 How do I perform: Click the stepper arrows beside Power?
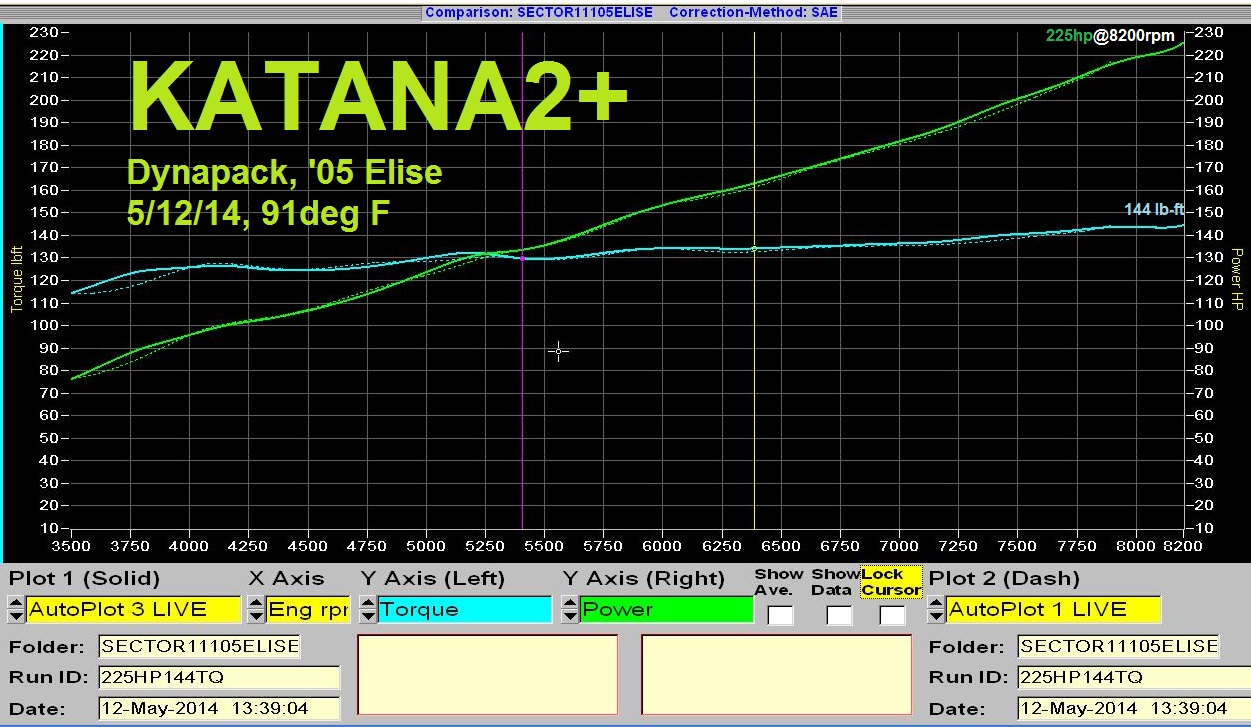click(570, 609)
